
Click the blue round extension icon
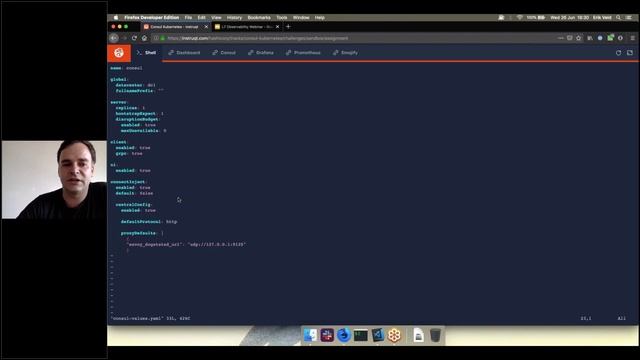click(x=600, y=38)
